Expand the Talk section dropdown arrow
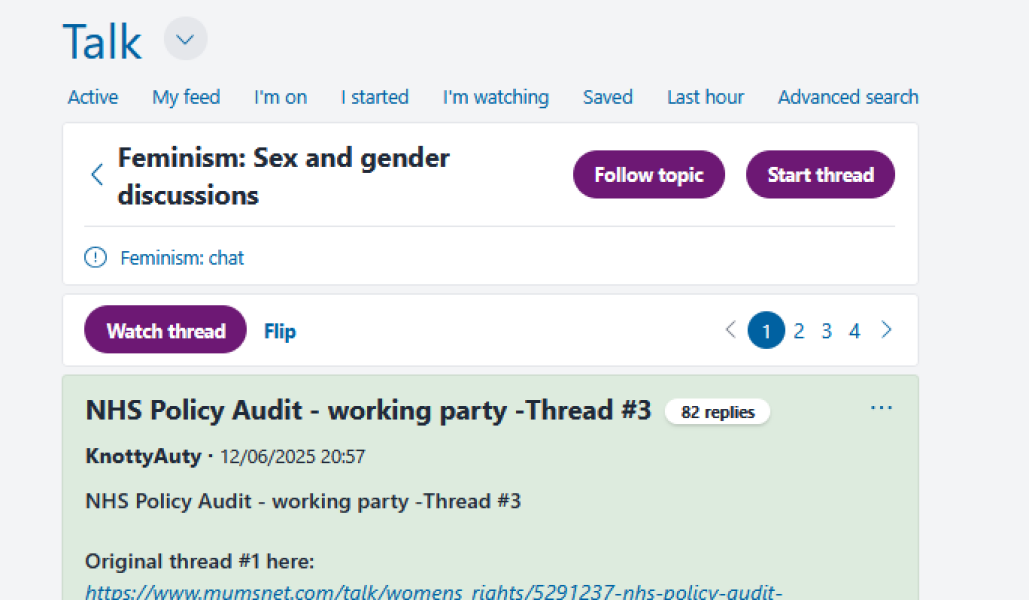Screen dimensions: 1029x600 point(184,39)
